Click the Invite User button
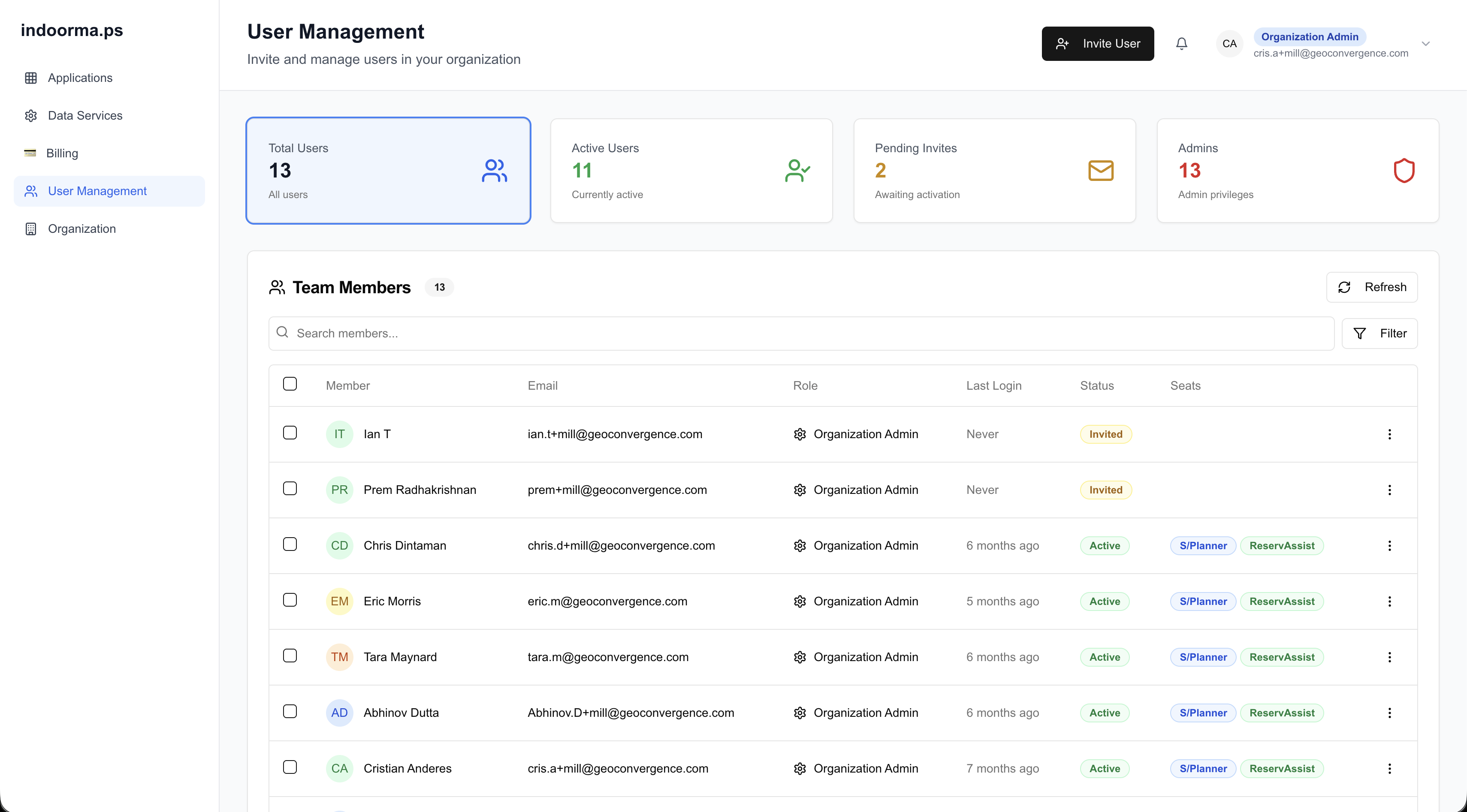 (x=1097, y=44)
